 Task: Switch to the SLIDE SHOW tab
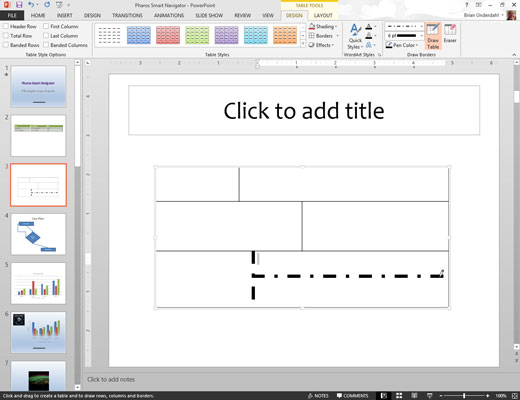pyautogui.click(x=209, y=15)
